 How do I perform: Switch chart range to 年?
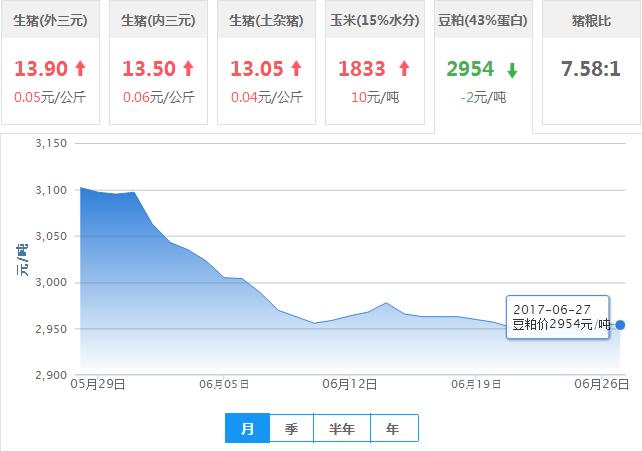point(394,428)
